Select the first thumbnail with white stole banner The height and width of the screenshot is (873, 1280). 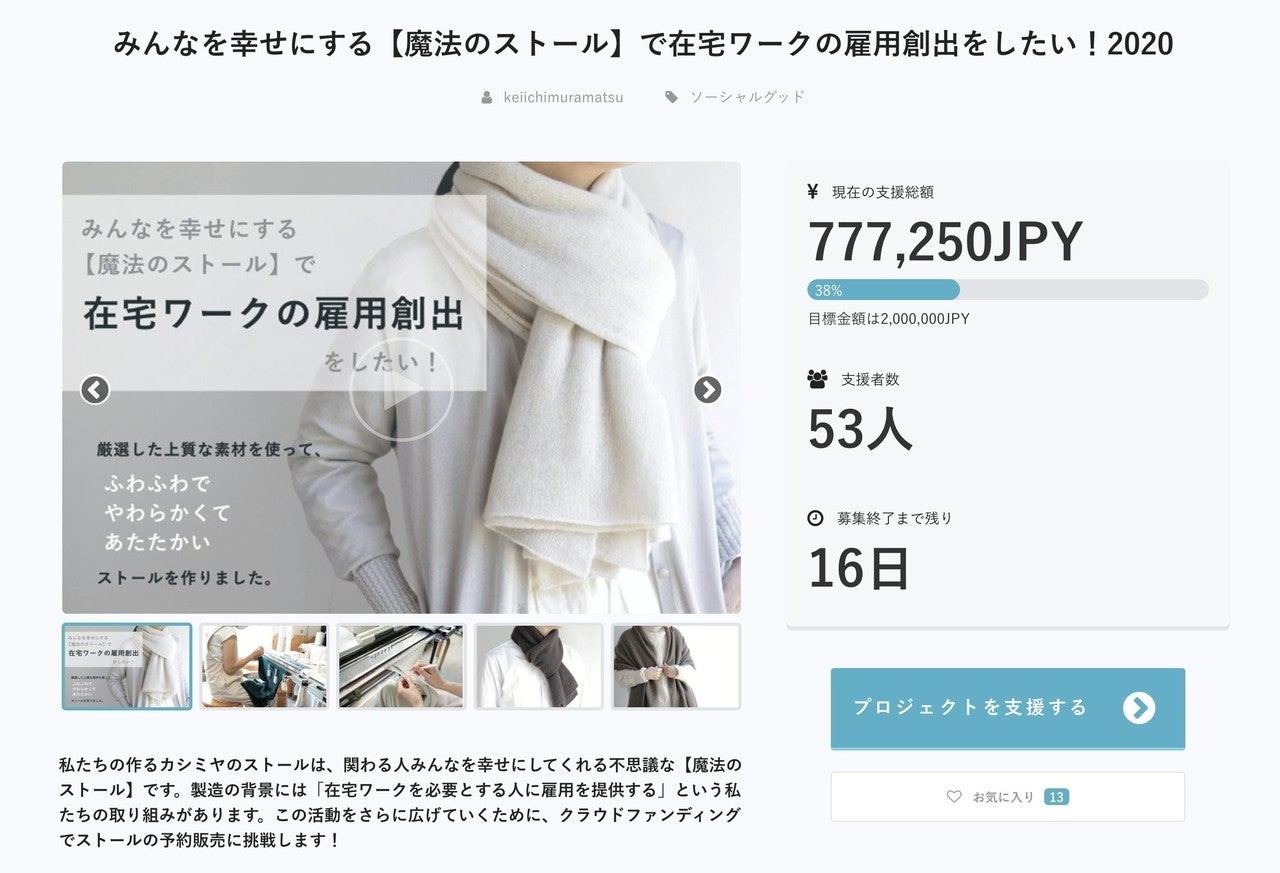click(127, 667)
